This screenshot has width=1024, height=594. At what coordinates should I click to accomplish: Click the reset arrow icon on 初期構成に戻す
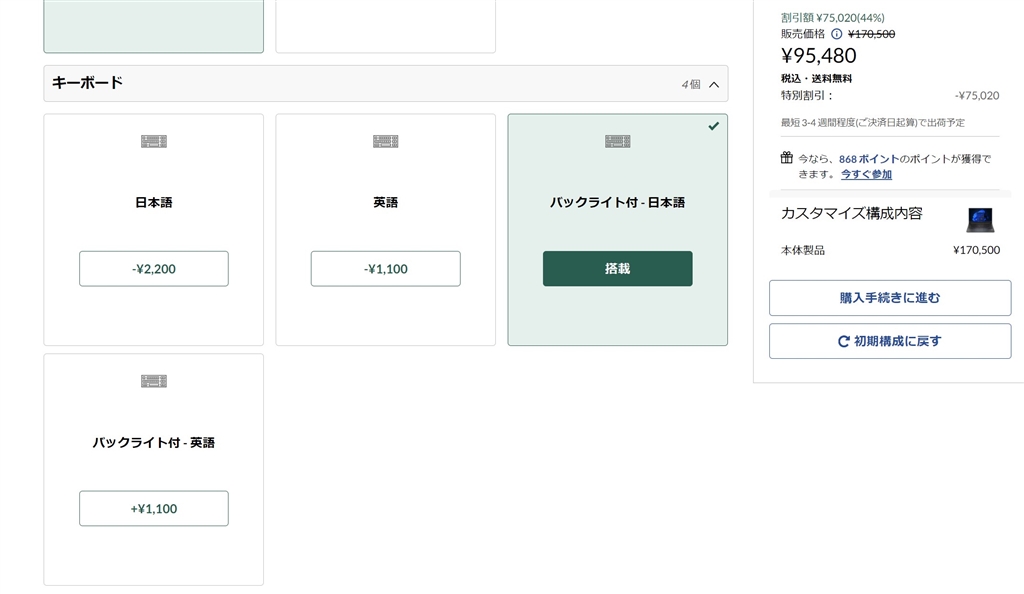point(844,341)
